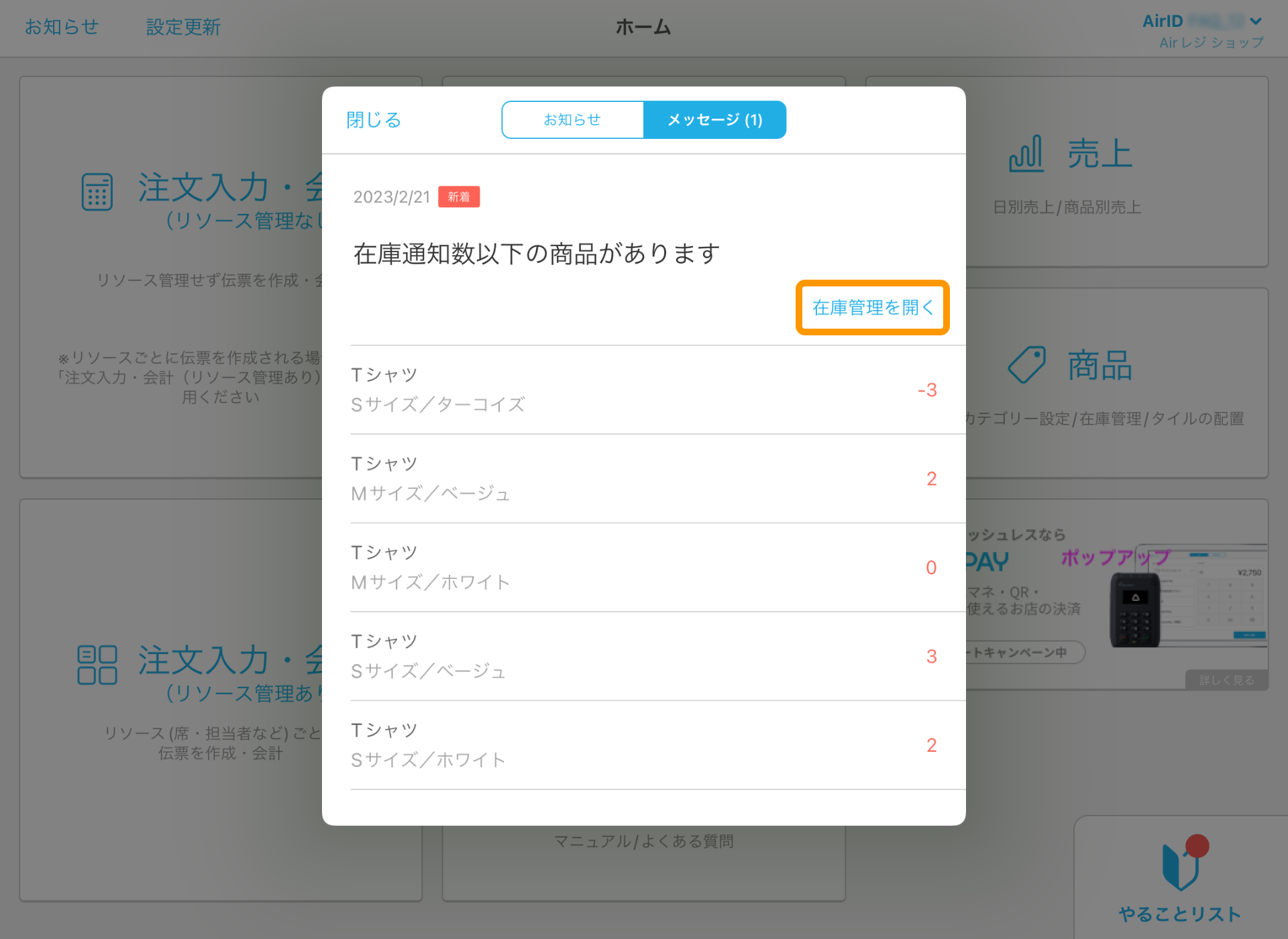Open 在庫管理を開く link
Viewport: 1288px width, 939px height.
pos(872,308)
